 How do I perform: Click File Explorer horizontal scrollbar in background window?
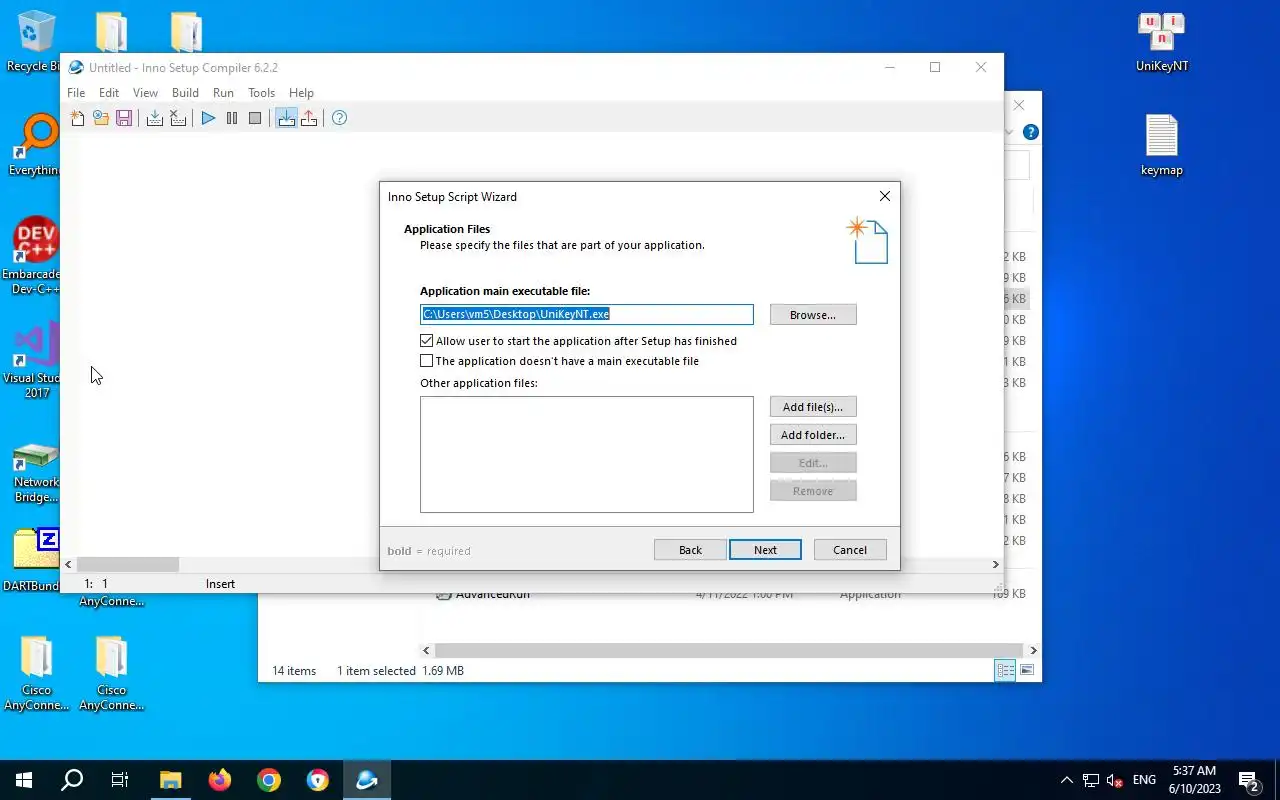[x=730, y=650]
